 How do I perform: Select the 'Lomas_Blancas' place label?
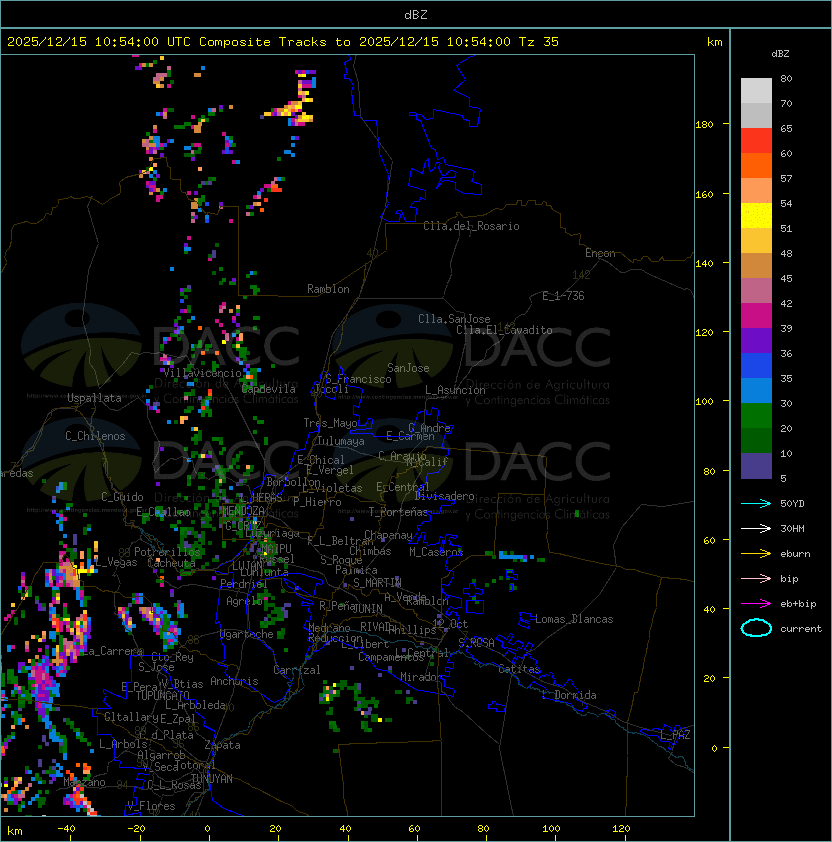click(574, 619)
